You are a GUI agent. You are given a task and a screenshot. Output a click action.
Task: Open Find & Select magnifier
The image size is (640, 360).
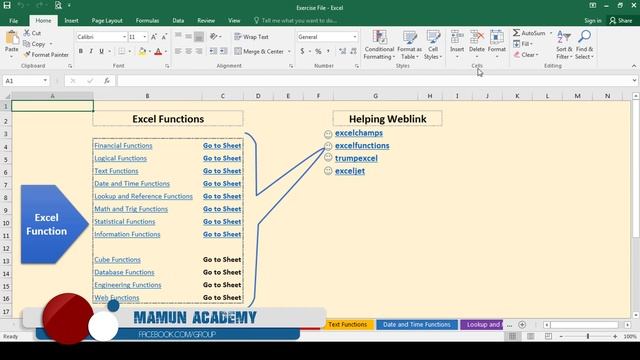click(584, 45)
